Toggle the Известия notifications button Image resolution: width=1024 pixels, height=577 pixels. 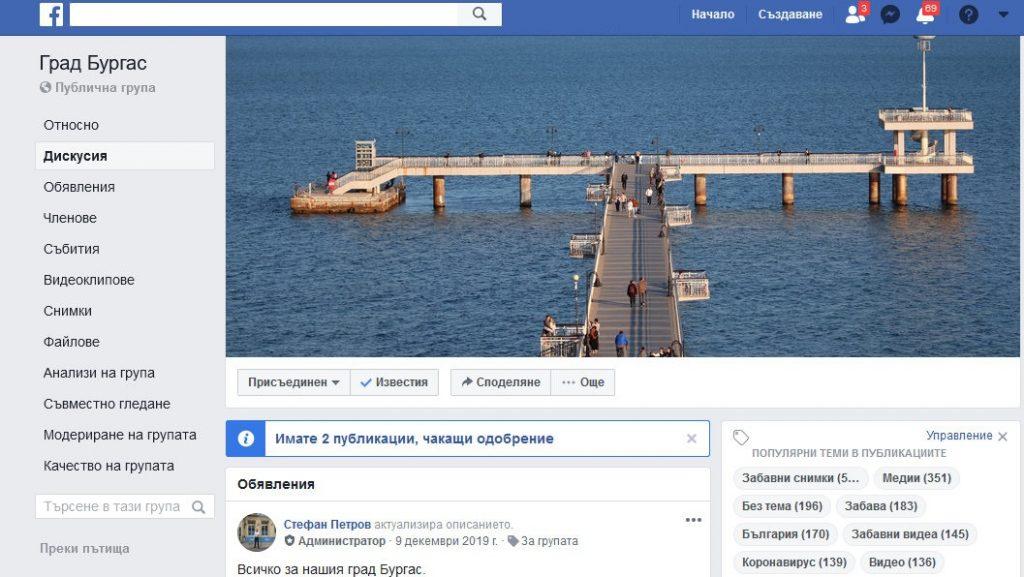394,382
